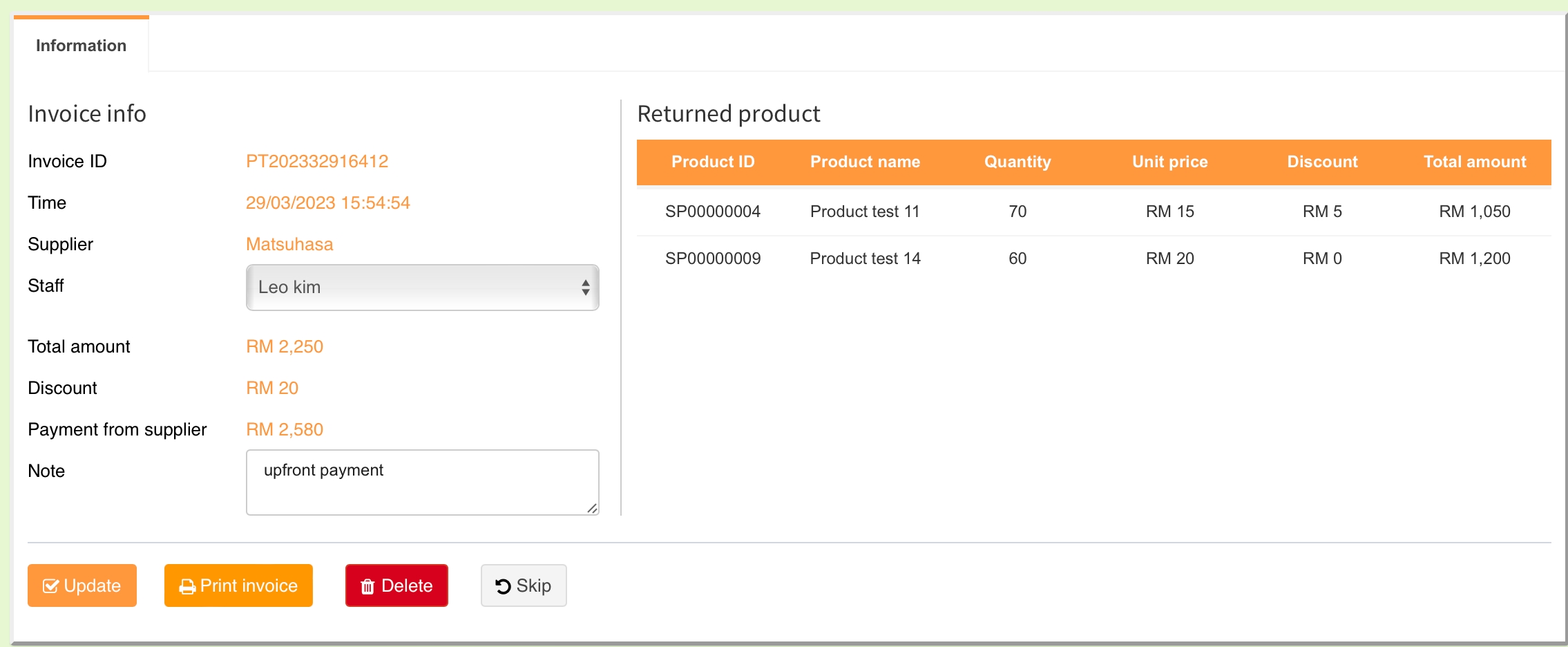
Task: Click the trash can icon on Delete
Action: pos(367,587)
